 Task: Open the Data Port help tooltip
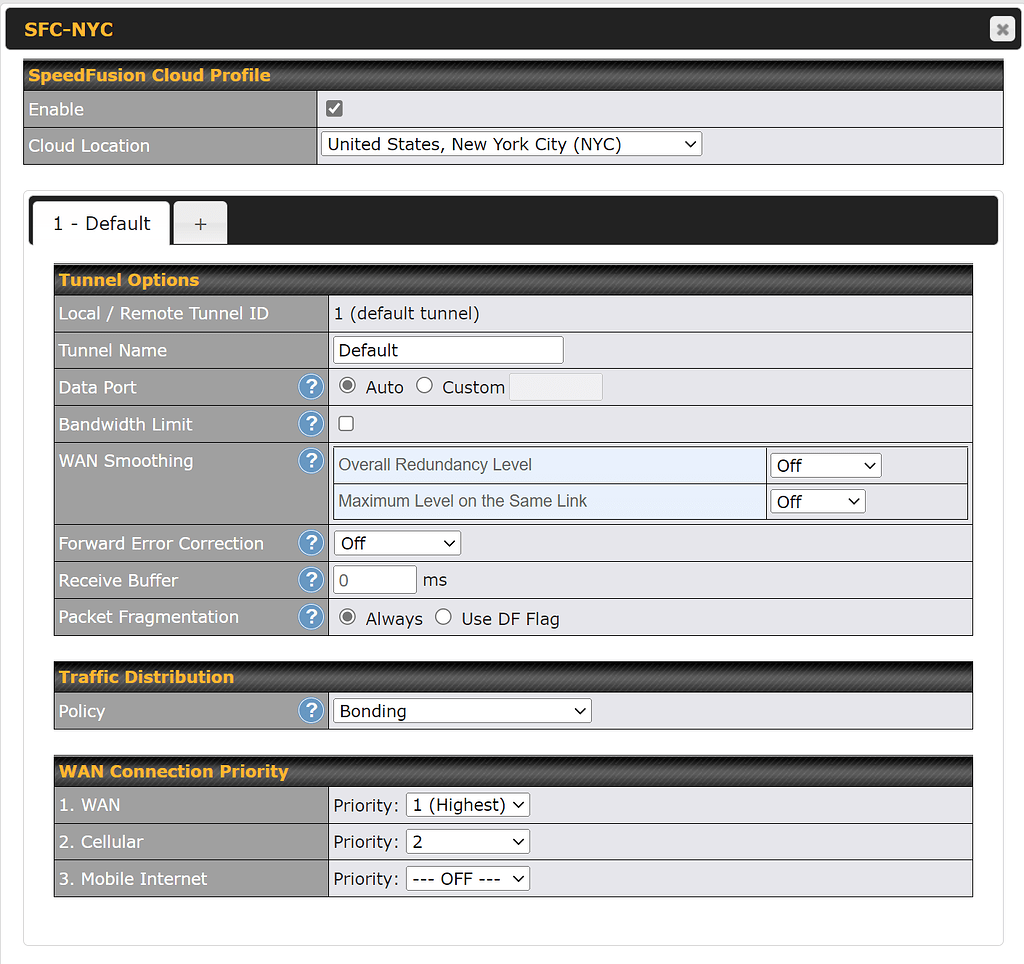[x=311, y=386]
